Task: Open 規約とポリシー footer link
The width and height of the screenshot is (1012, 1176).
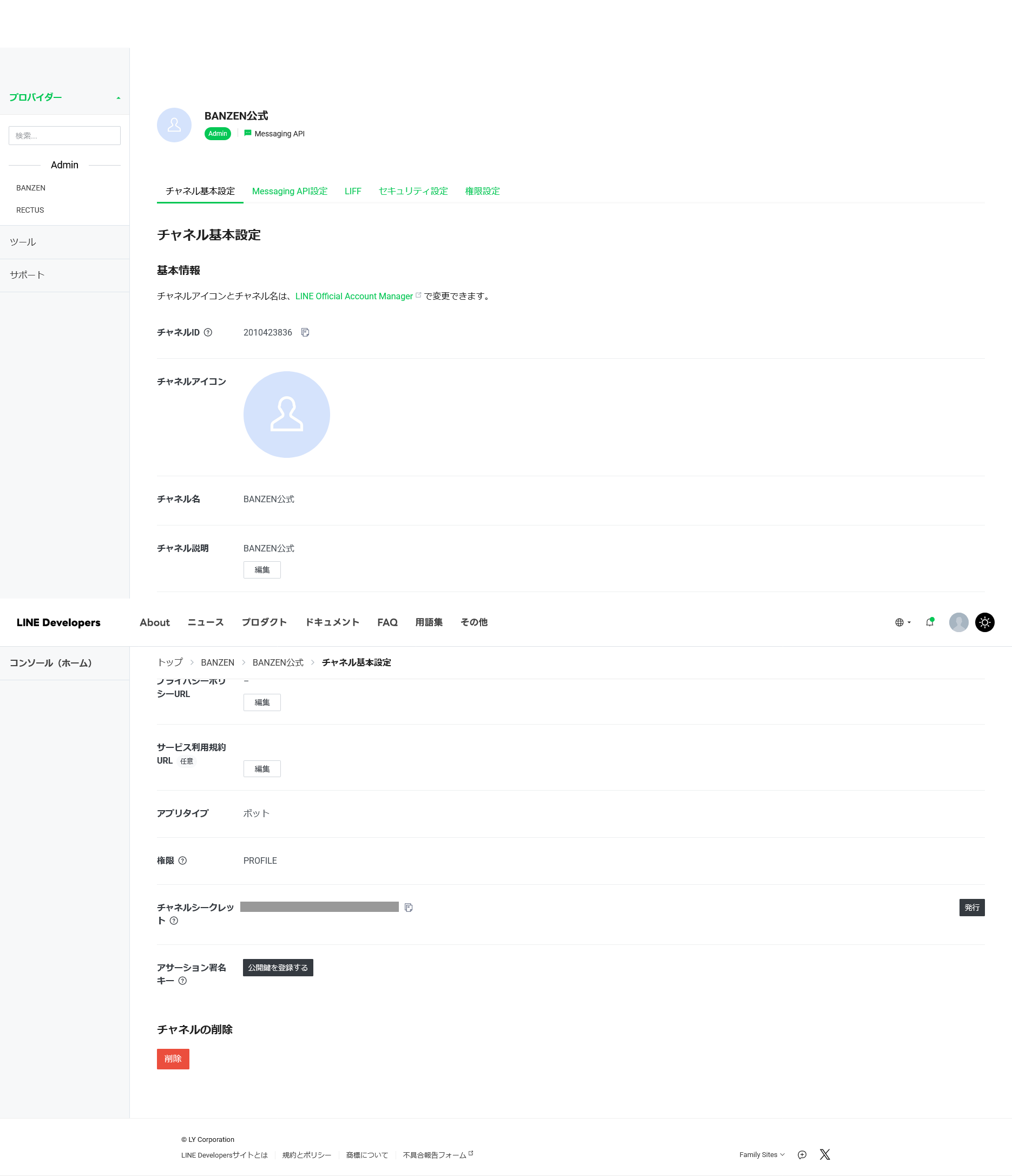Action: 306,1155
